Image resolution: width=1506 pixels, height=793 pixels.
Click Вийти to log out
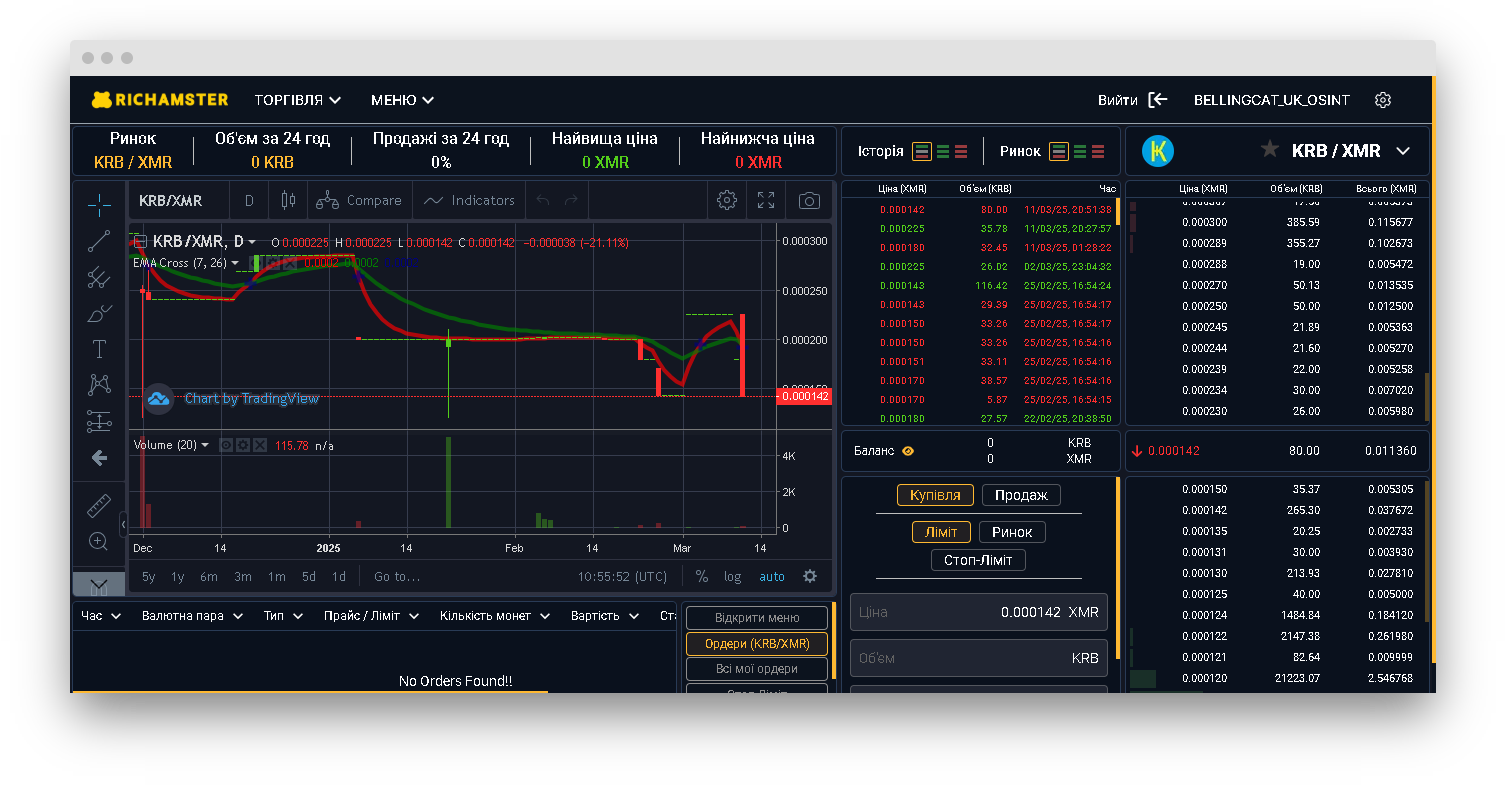(x=1133, y=100)
